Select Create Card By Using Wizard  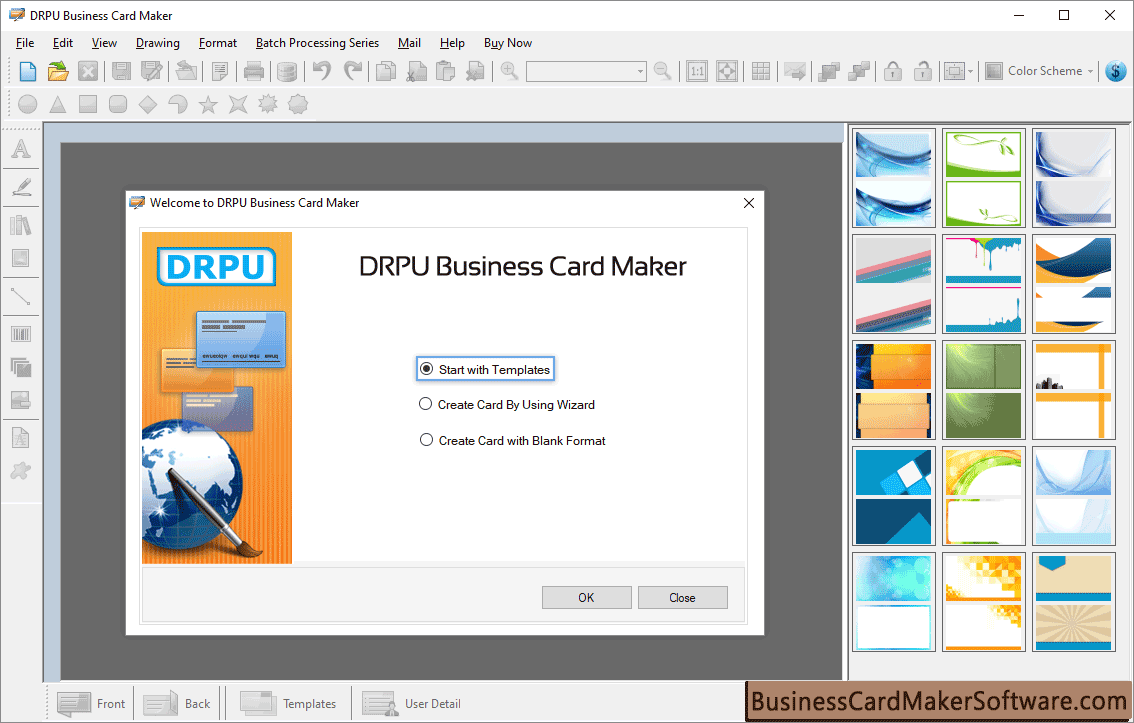pos(507,405)
